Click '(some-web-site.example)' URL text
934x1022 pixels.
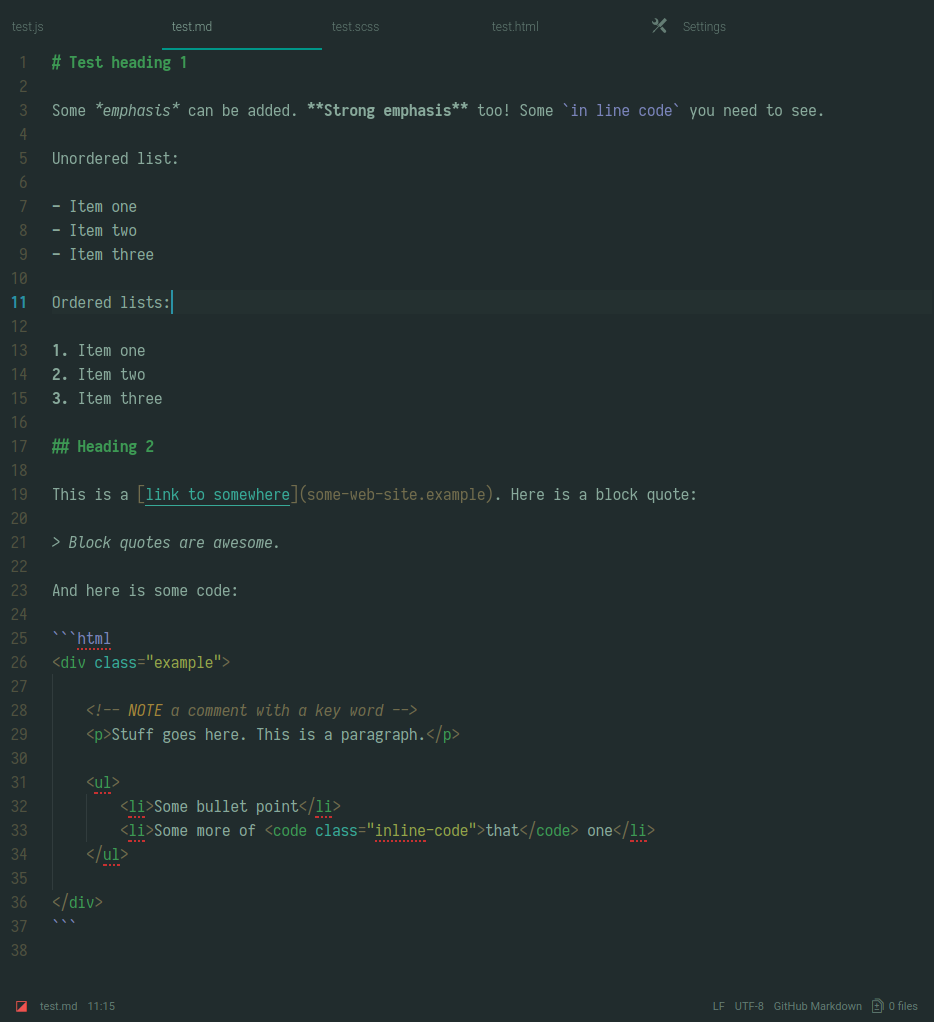pos(396,495)
